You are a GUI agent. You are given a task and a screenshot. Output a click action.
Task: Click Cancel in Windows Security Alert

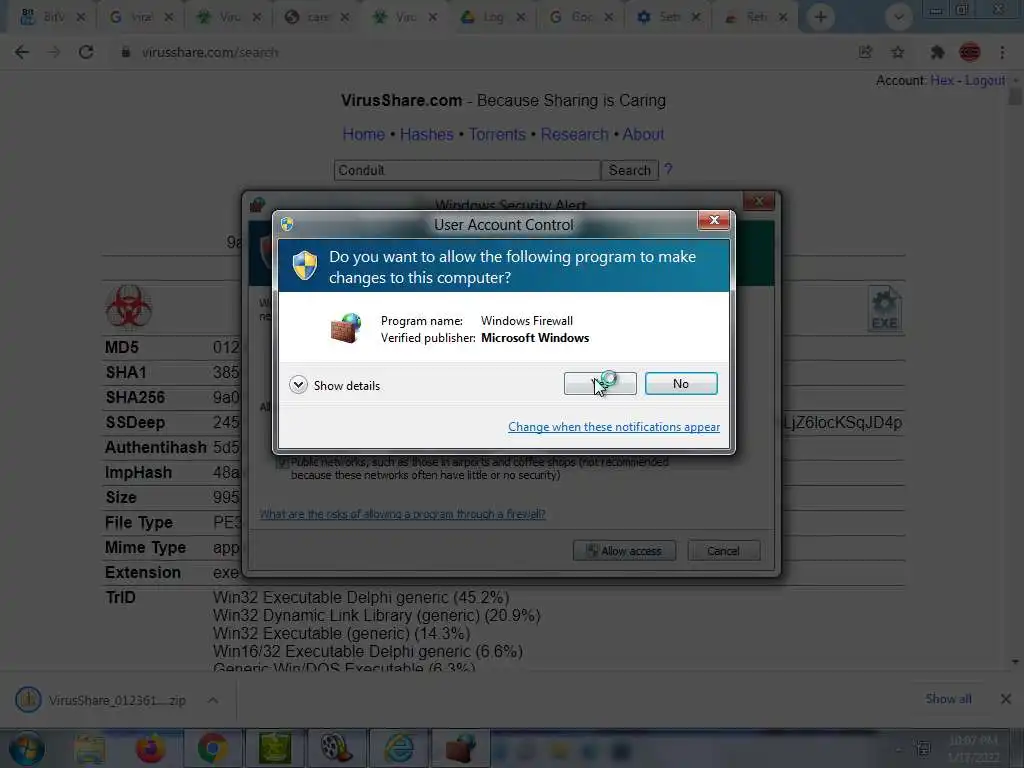pyautogui.click(x=724, y=551)
